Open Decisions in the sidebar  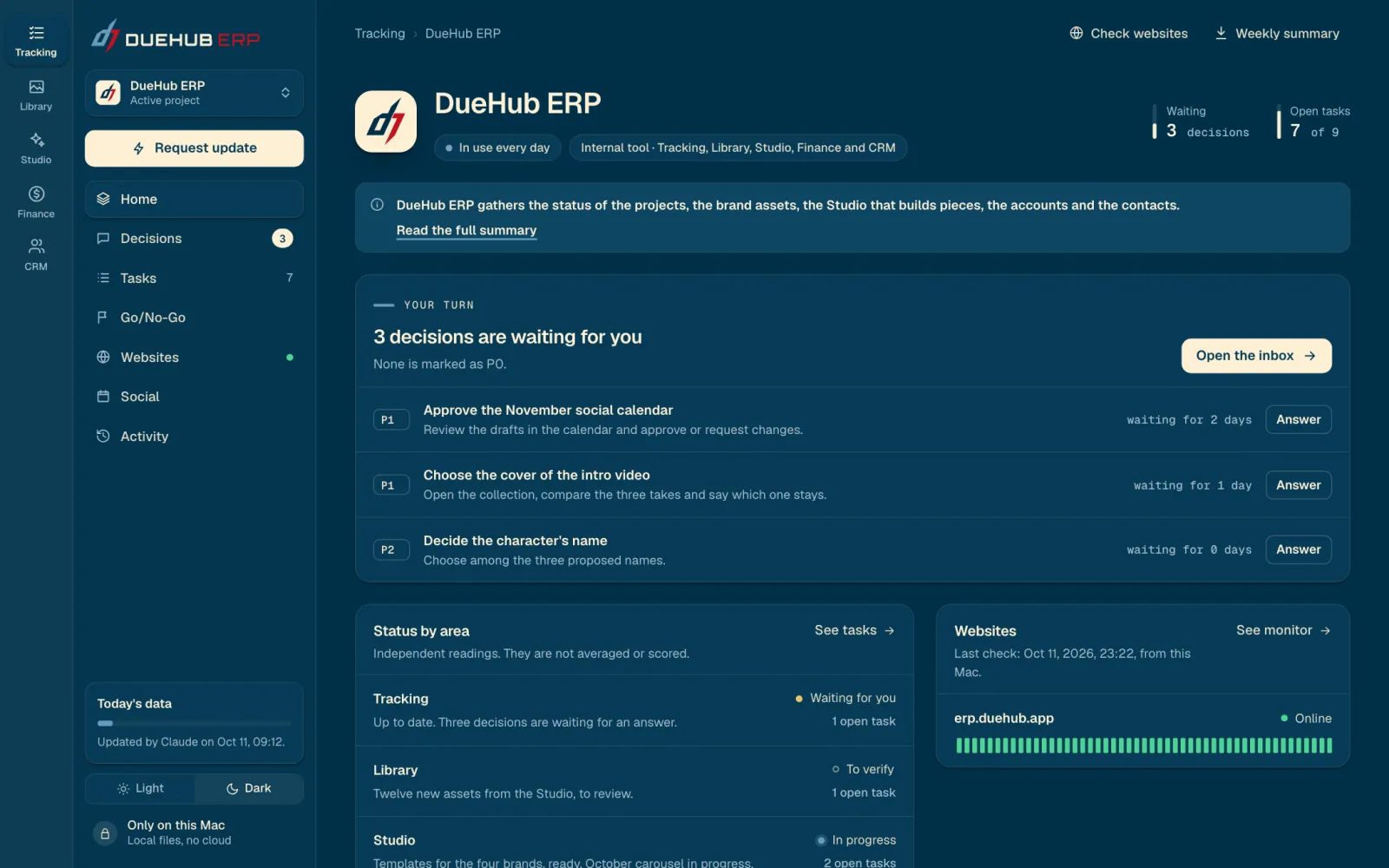pyautogui.click(x=194, y=239)
